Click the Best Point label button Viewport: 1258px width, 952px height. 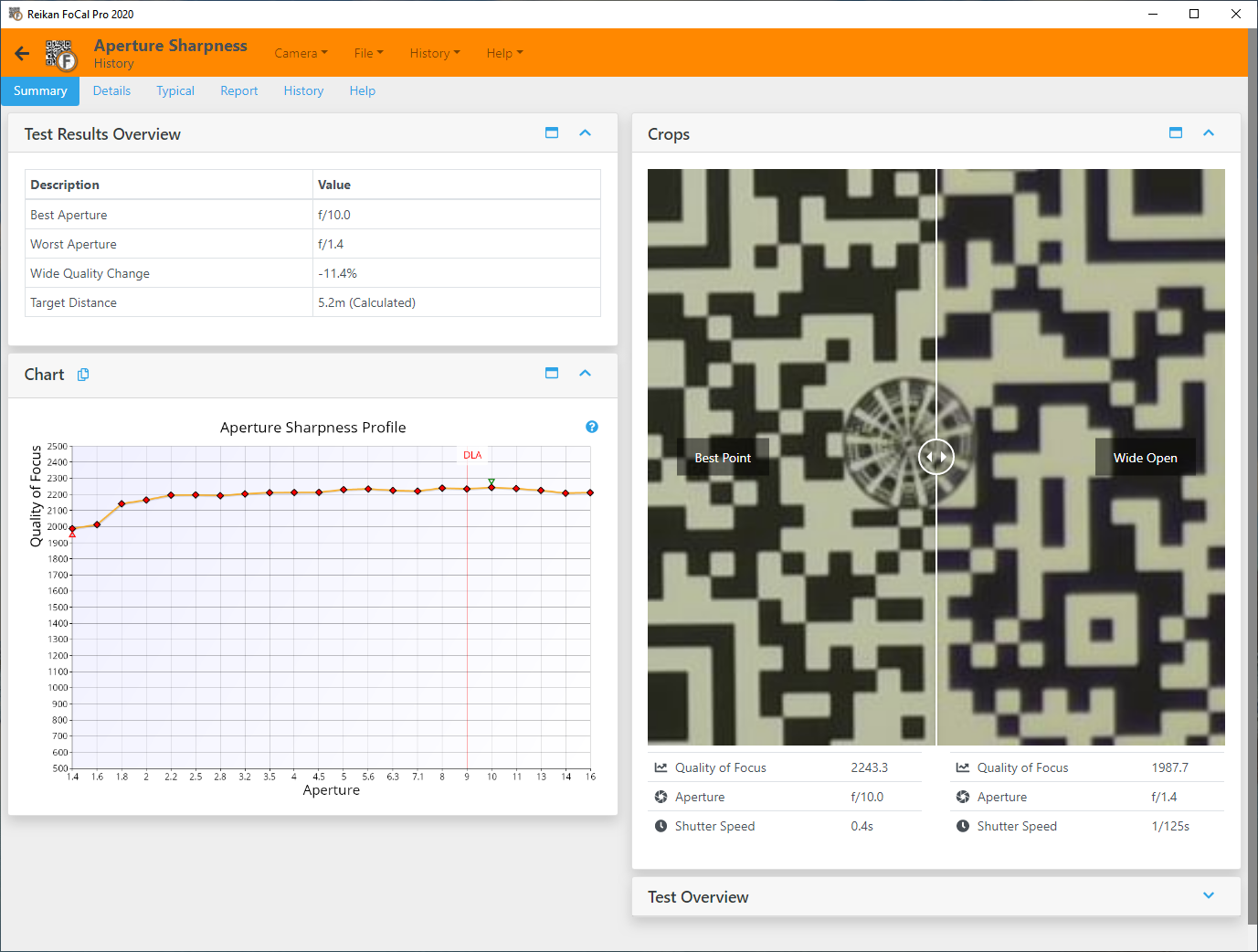(x=723, y=458)
